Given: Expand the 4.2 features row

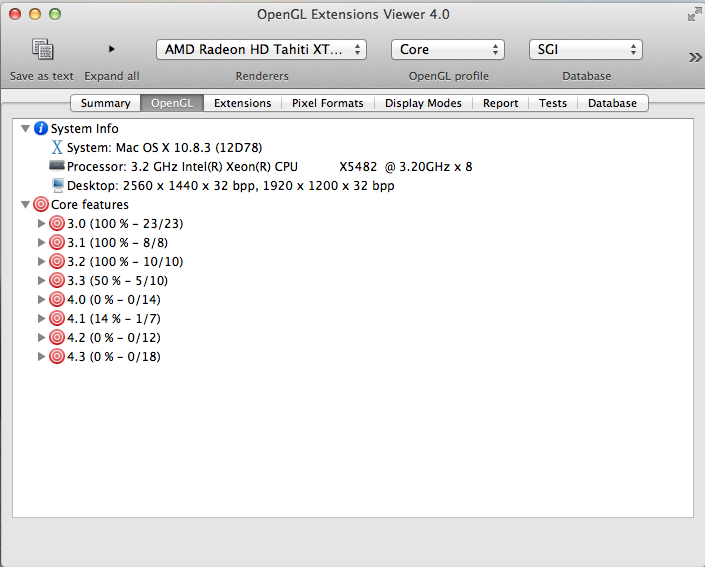Looking at the screenshot, I should point(41,337).
